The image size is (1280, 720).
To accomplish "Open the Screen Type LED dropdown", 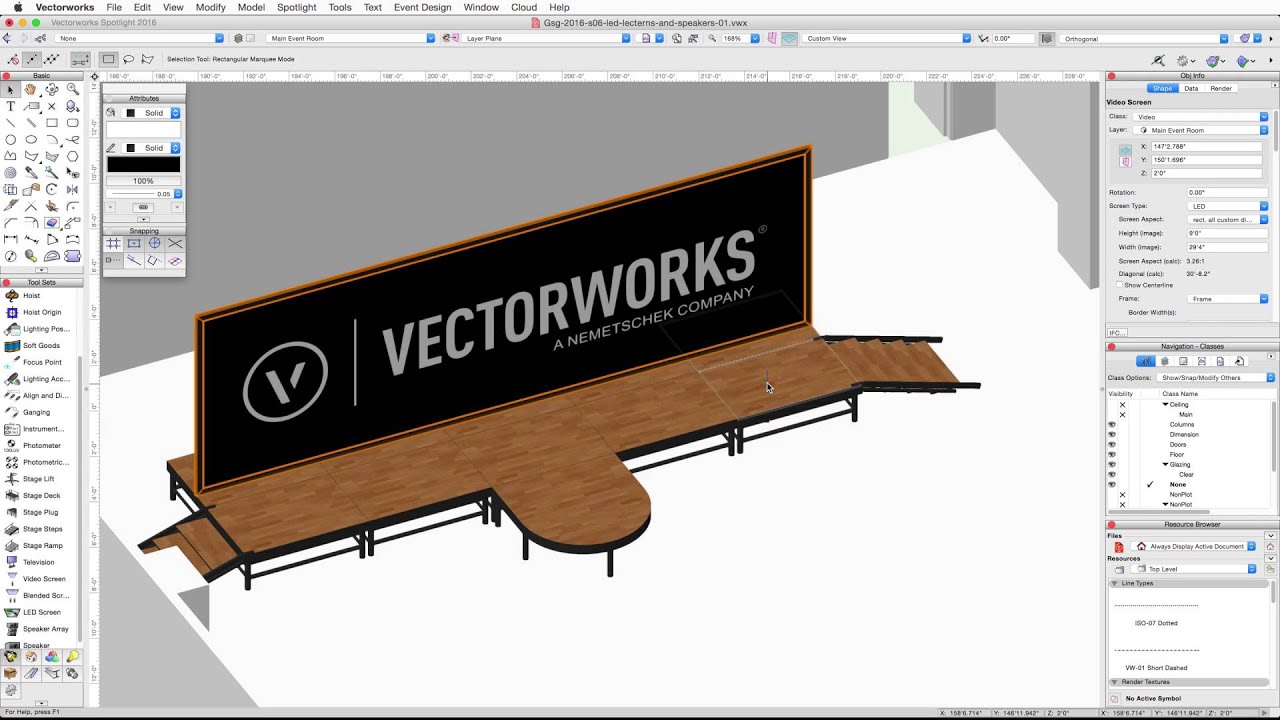I will pos(1228,206).
